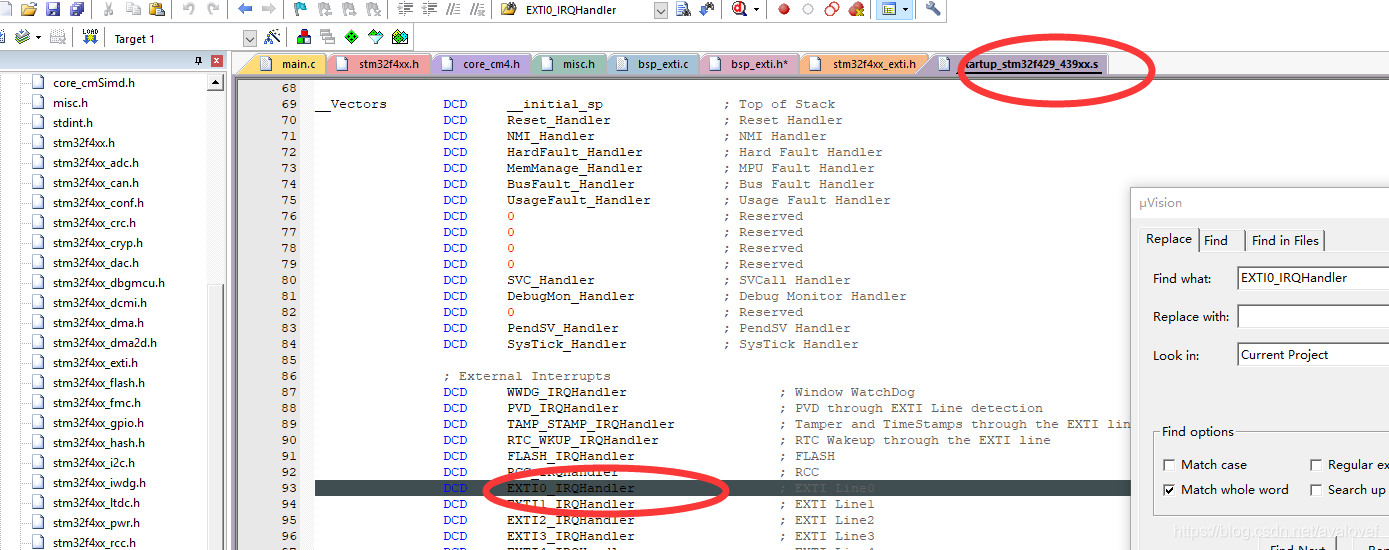Open the Target 1 selection dropdown

tap(249, 38)
